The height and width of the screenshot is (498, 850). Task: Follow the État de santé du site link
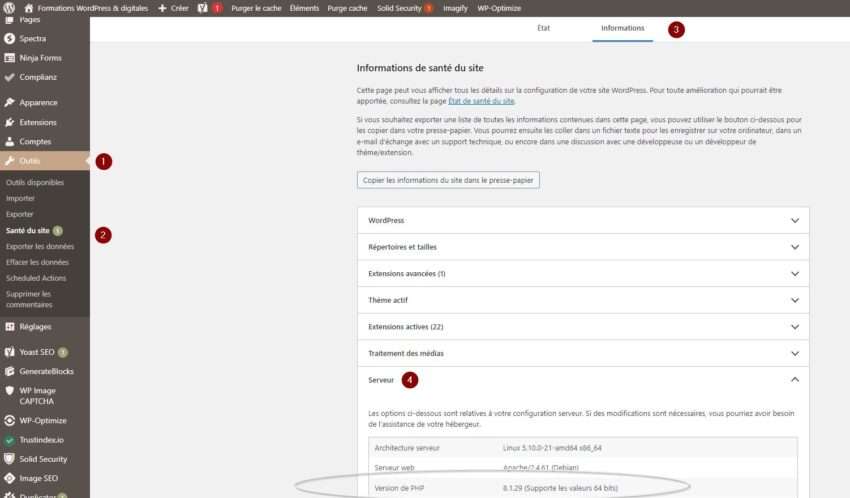(481, 101)
